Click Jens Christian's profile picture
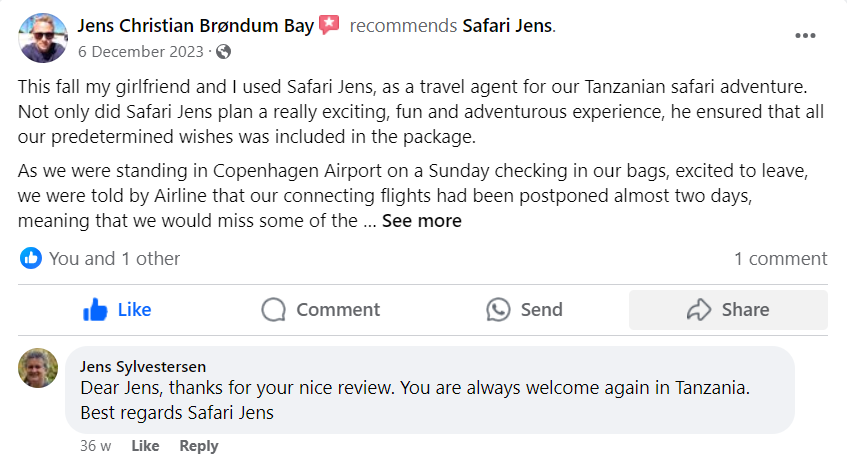This screenshot has height=457, width=847. [x=43, y=38]
